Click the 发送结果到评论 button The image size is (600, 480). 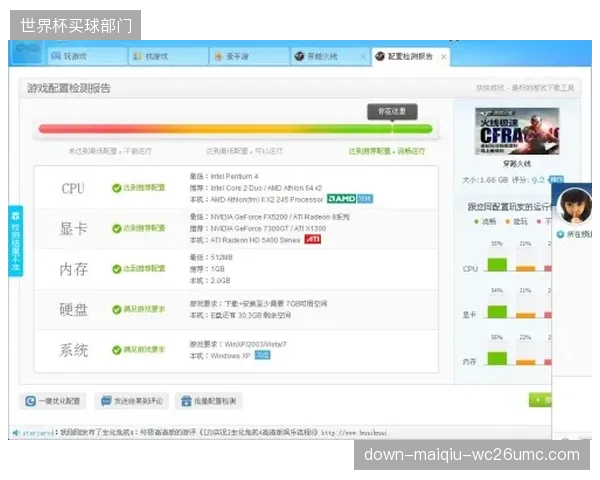[132, 401]
